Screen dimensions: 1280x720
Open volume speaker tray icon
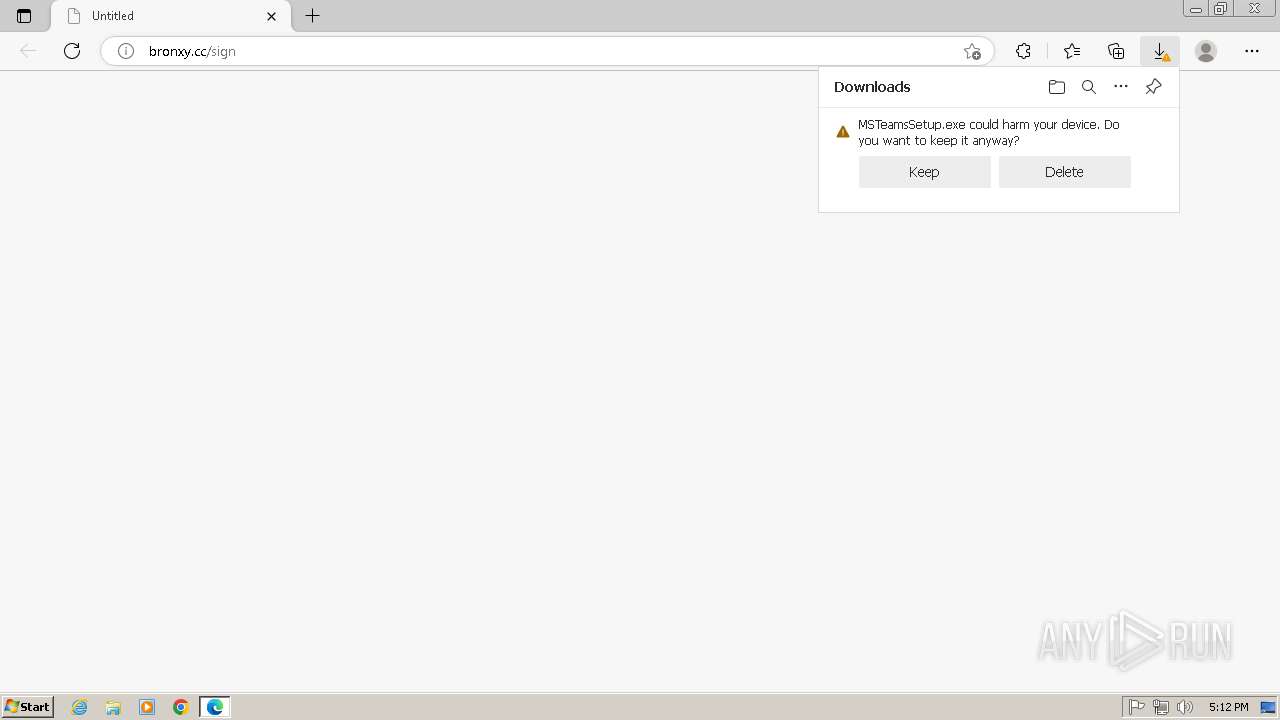click(1185, 707)
